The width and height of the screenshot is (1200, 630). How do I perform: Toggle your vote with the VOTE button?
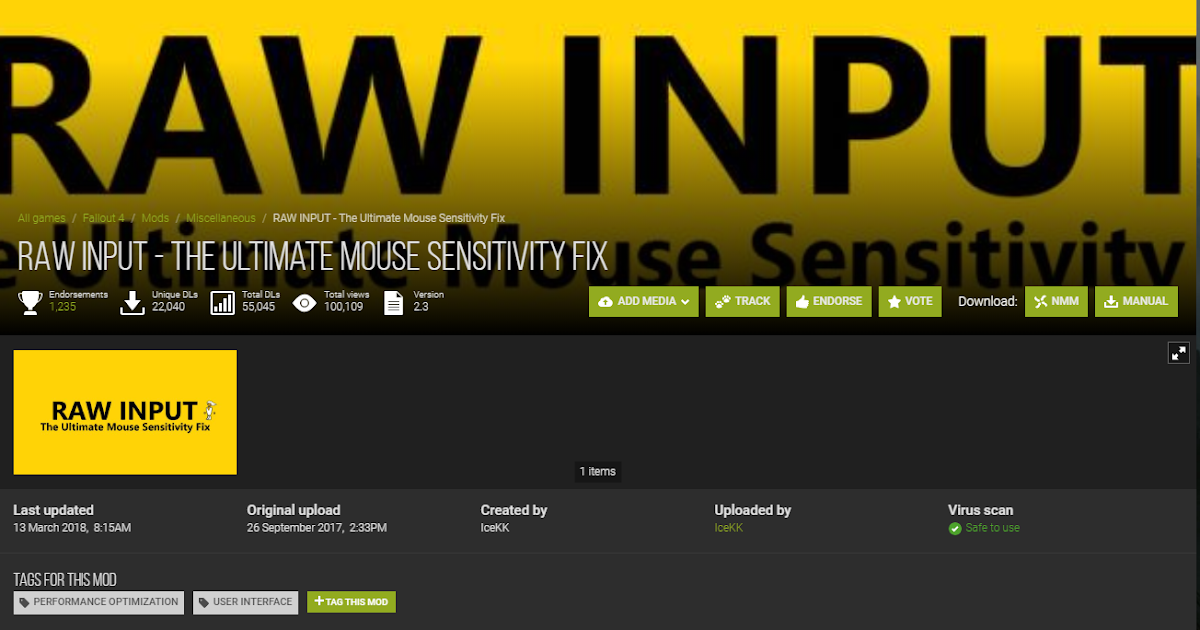click(x=909, y=300)
